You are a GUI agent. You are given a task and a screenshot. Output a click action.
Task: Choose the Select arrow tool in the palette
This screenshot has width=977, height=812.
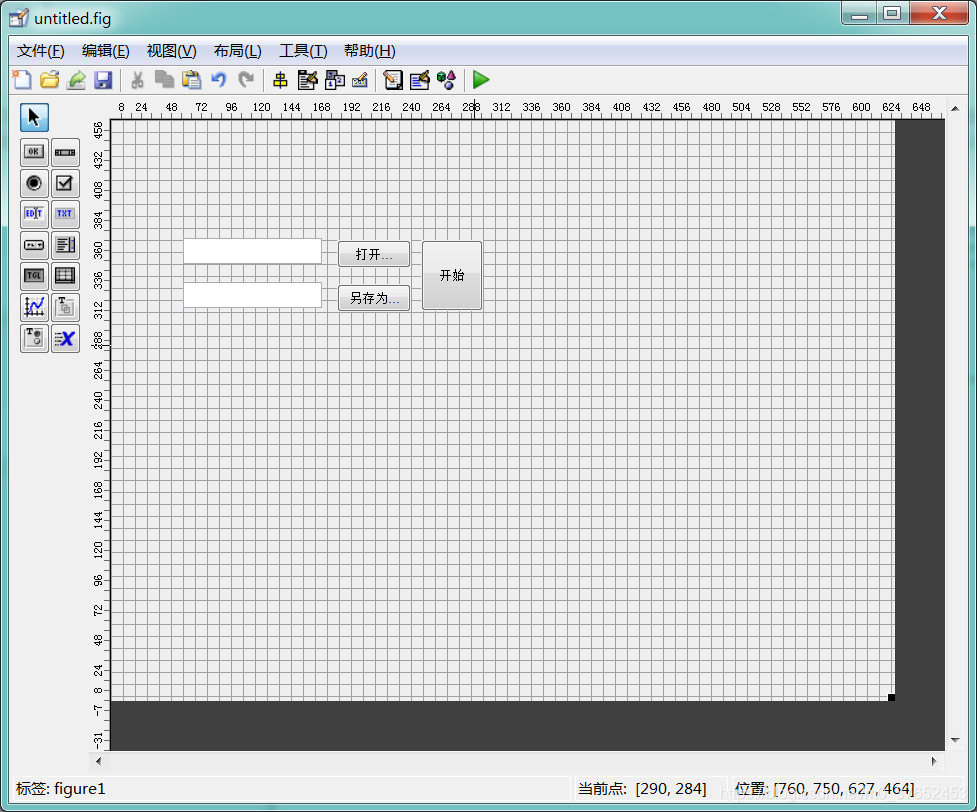click(34, 118)
